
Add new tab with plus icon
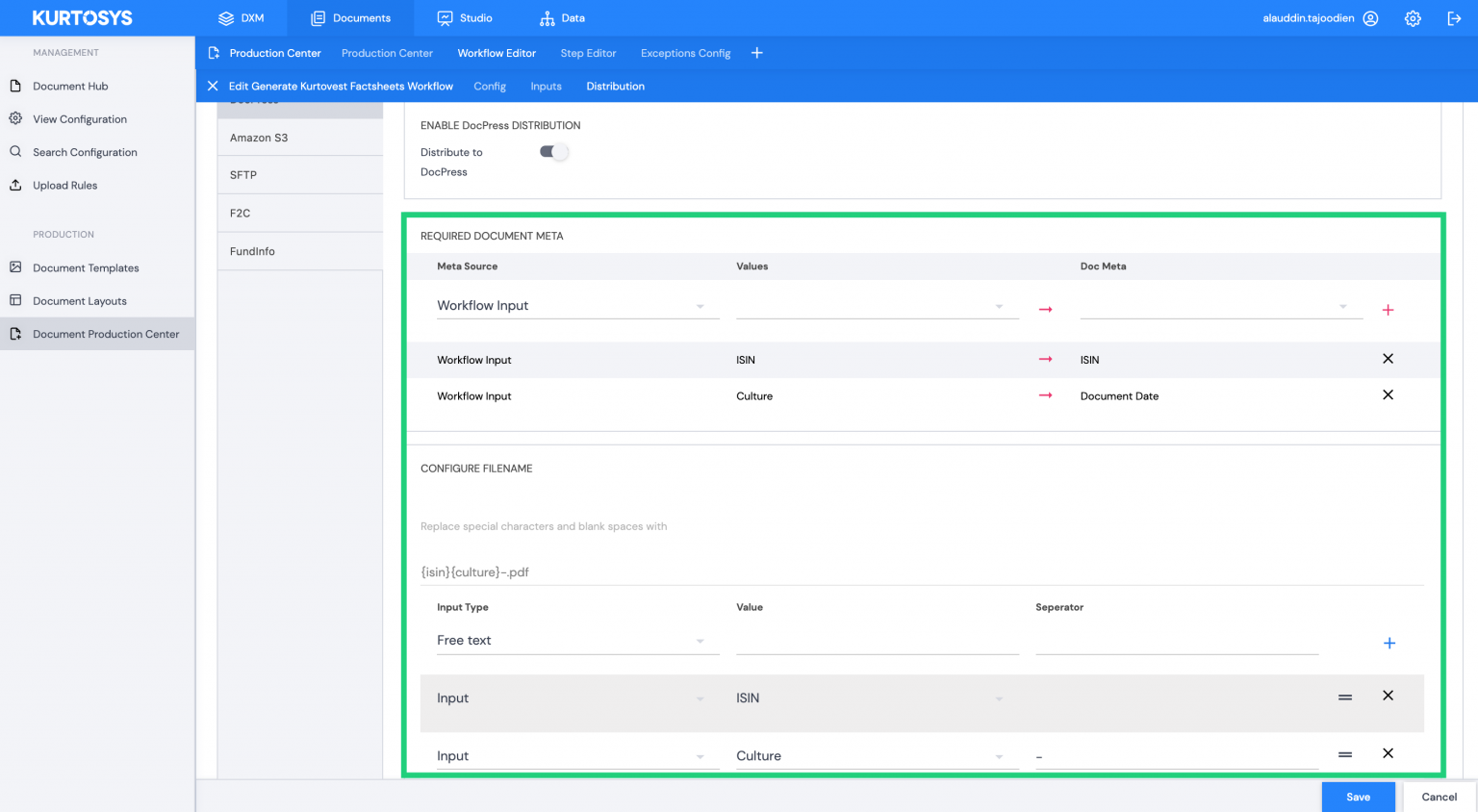757,53
